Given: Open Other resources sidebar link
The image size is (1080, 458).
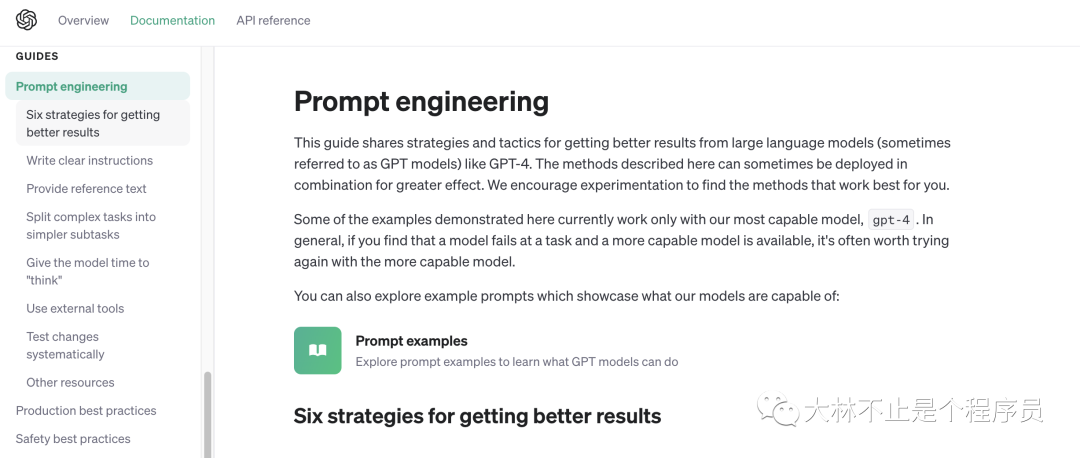Looking at the screenshot, I should click(x=70, y=382).
